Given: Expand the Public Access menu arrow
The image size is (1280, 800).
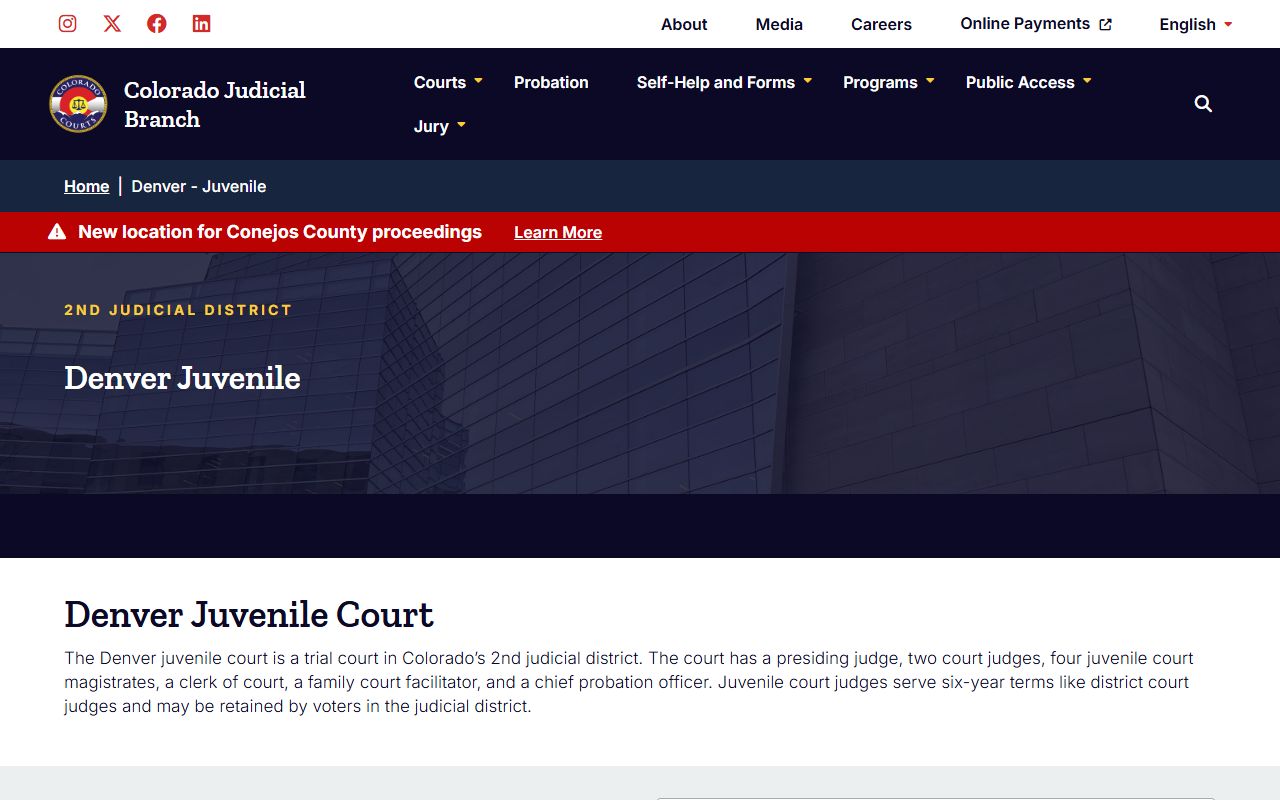Looking at the screenshot, I should [x=1087, y=80].
